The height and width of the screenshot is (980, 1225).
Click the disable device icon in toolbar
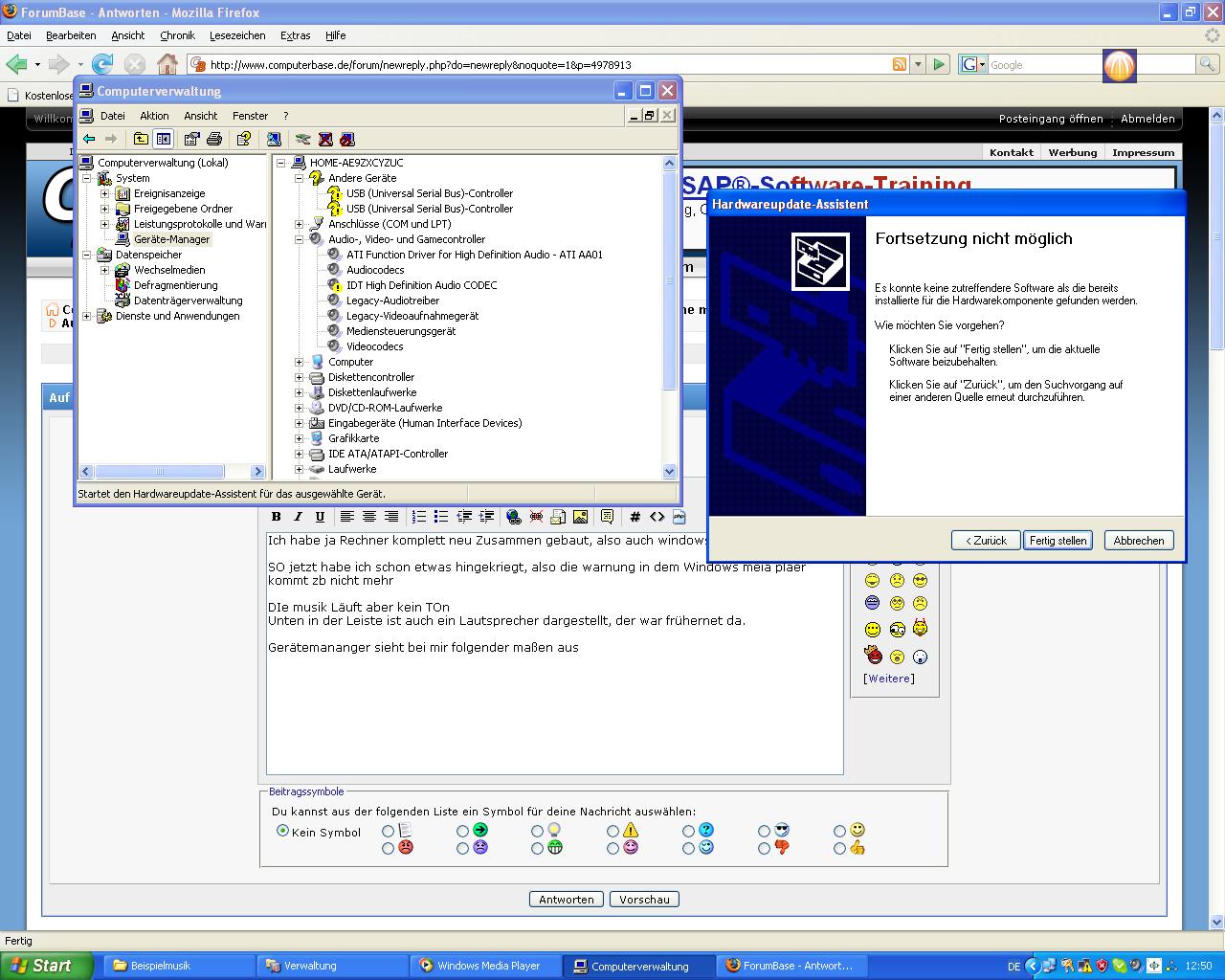click(x=347, y=139)
